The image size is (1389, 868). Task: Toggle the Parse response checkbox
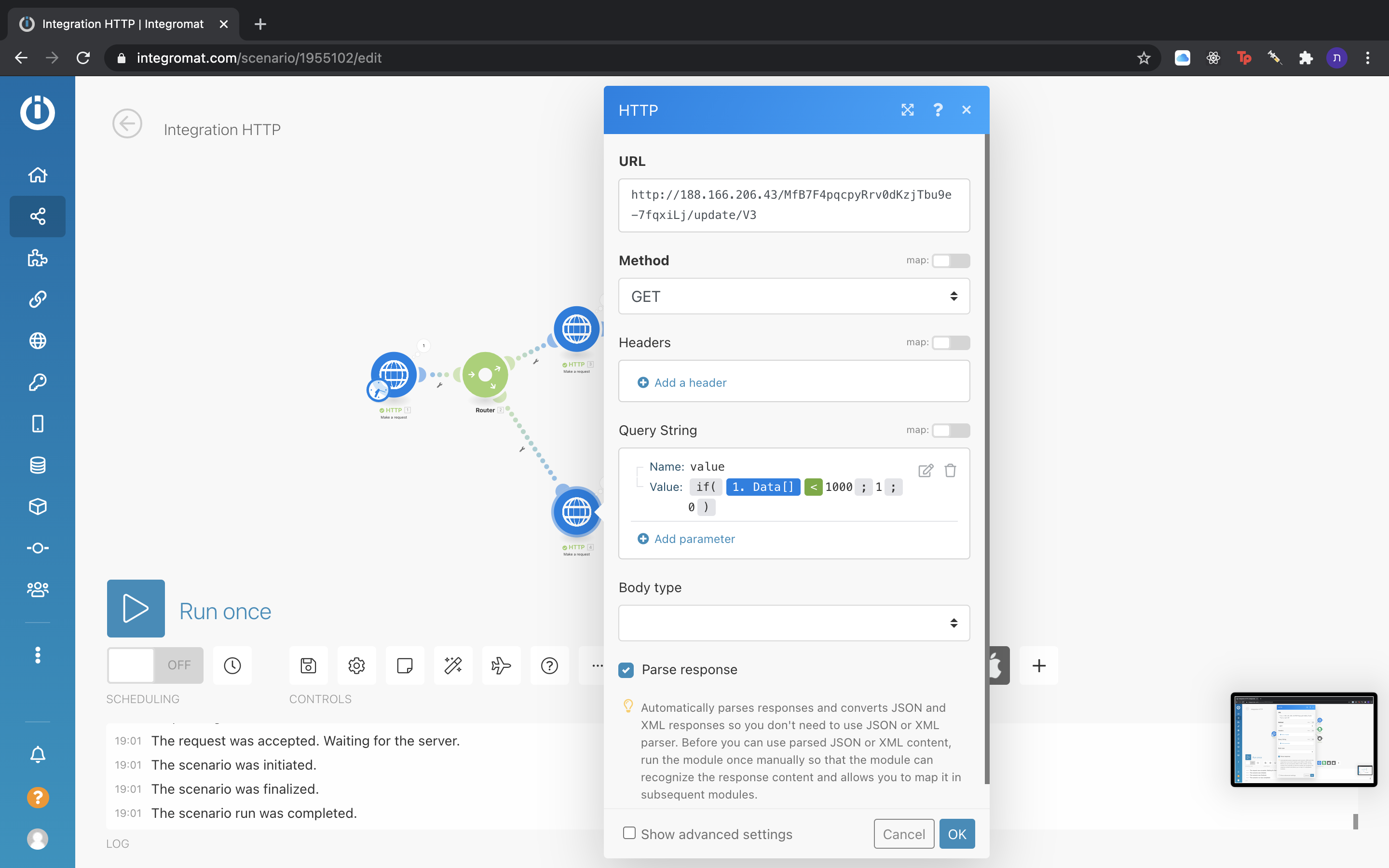click(x=626, y=669)
